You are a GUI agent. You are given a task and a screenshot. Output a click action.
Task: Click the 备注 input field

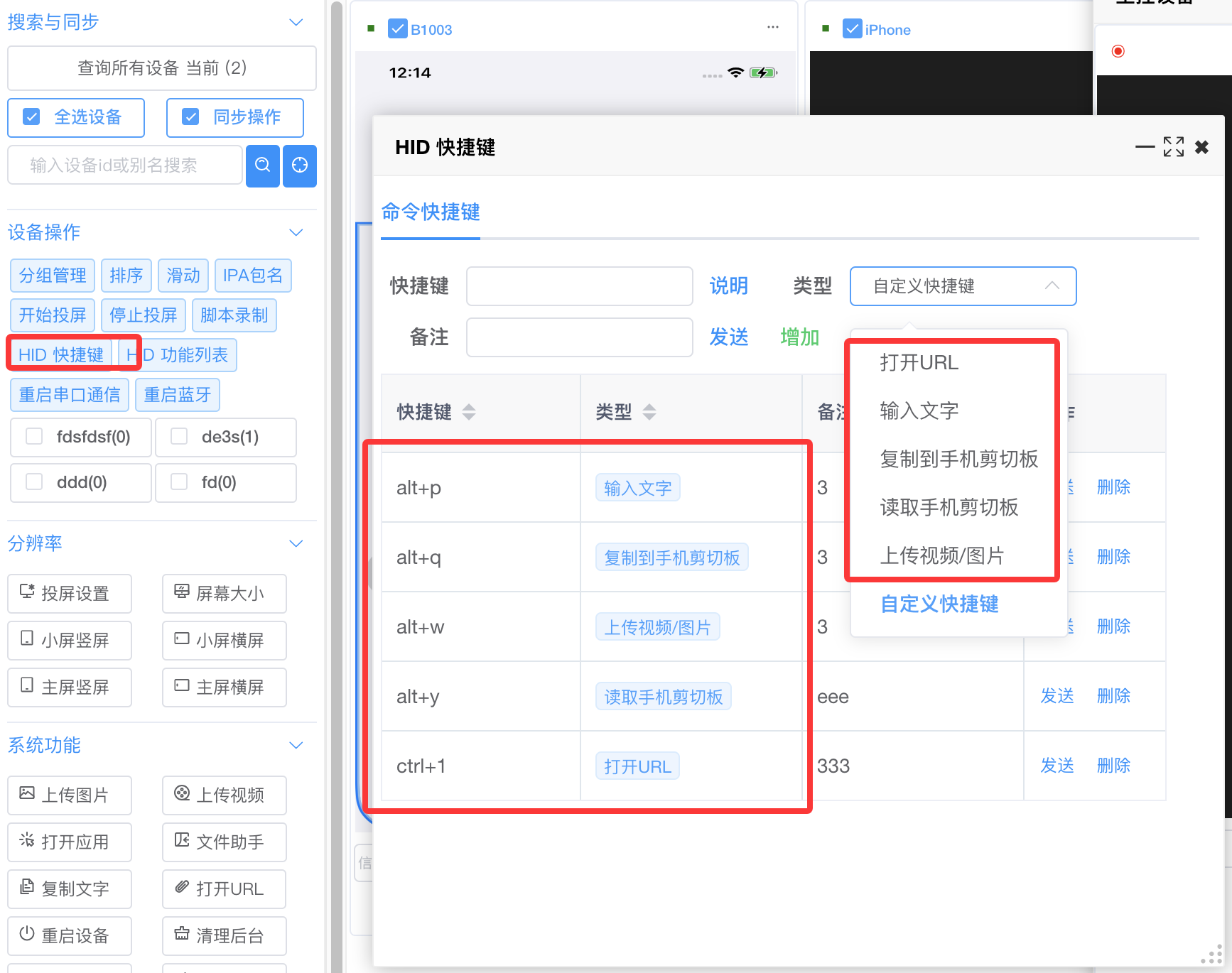coord(579,337)
